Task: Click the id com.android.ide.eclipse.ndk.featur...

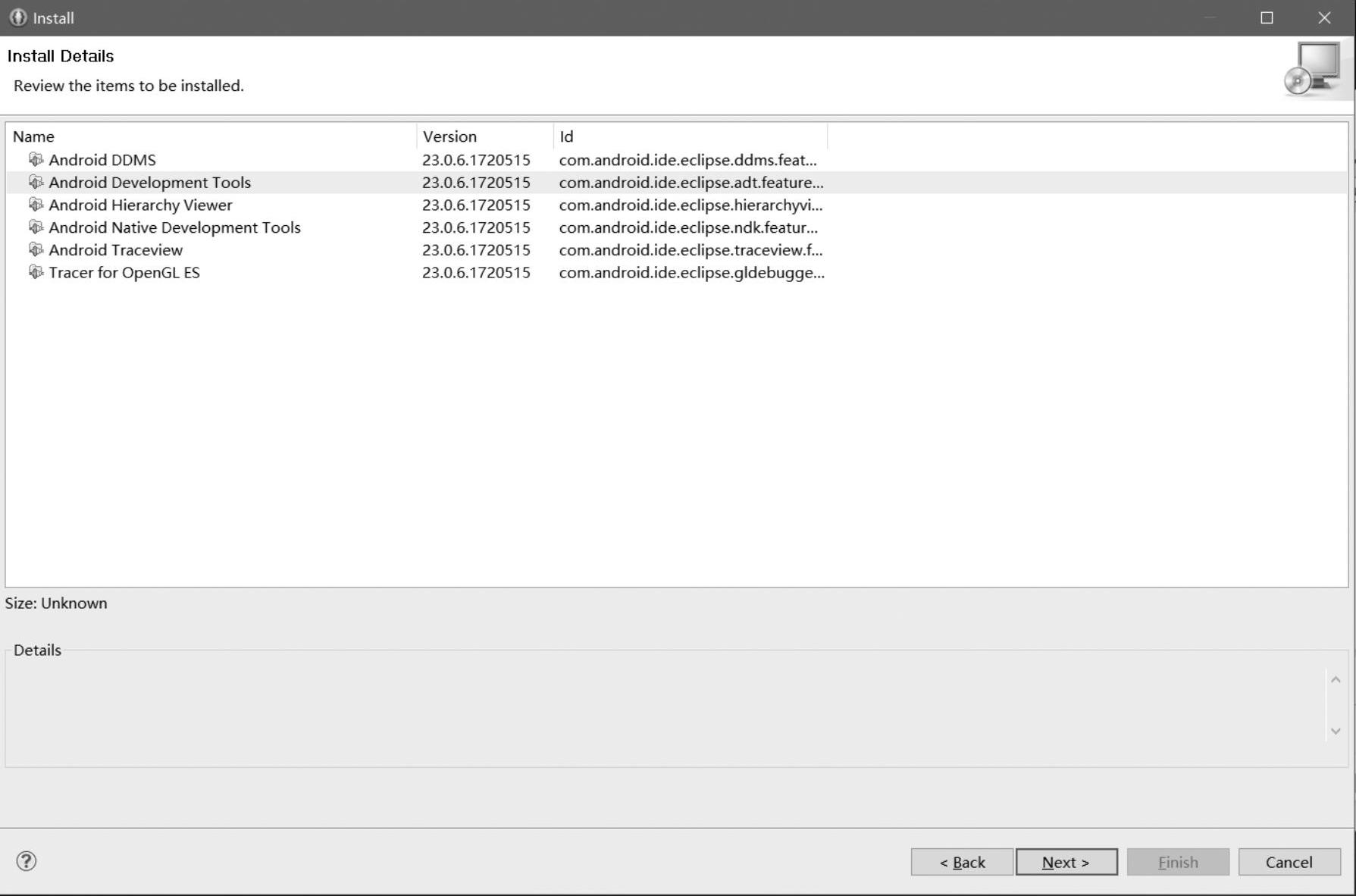Action: pos(688,227)
